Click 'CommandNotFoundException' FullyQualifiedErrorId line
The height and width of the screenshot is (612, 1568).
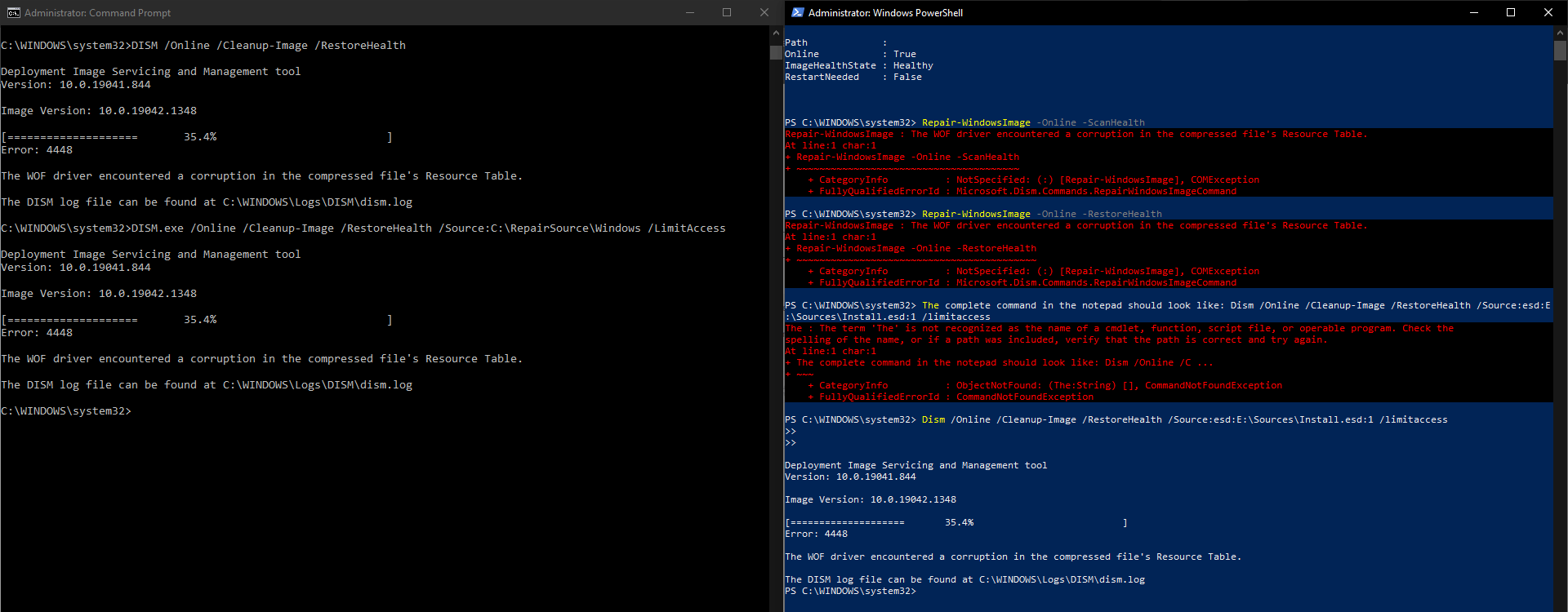pyautogui.click(x=950, y=397)
